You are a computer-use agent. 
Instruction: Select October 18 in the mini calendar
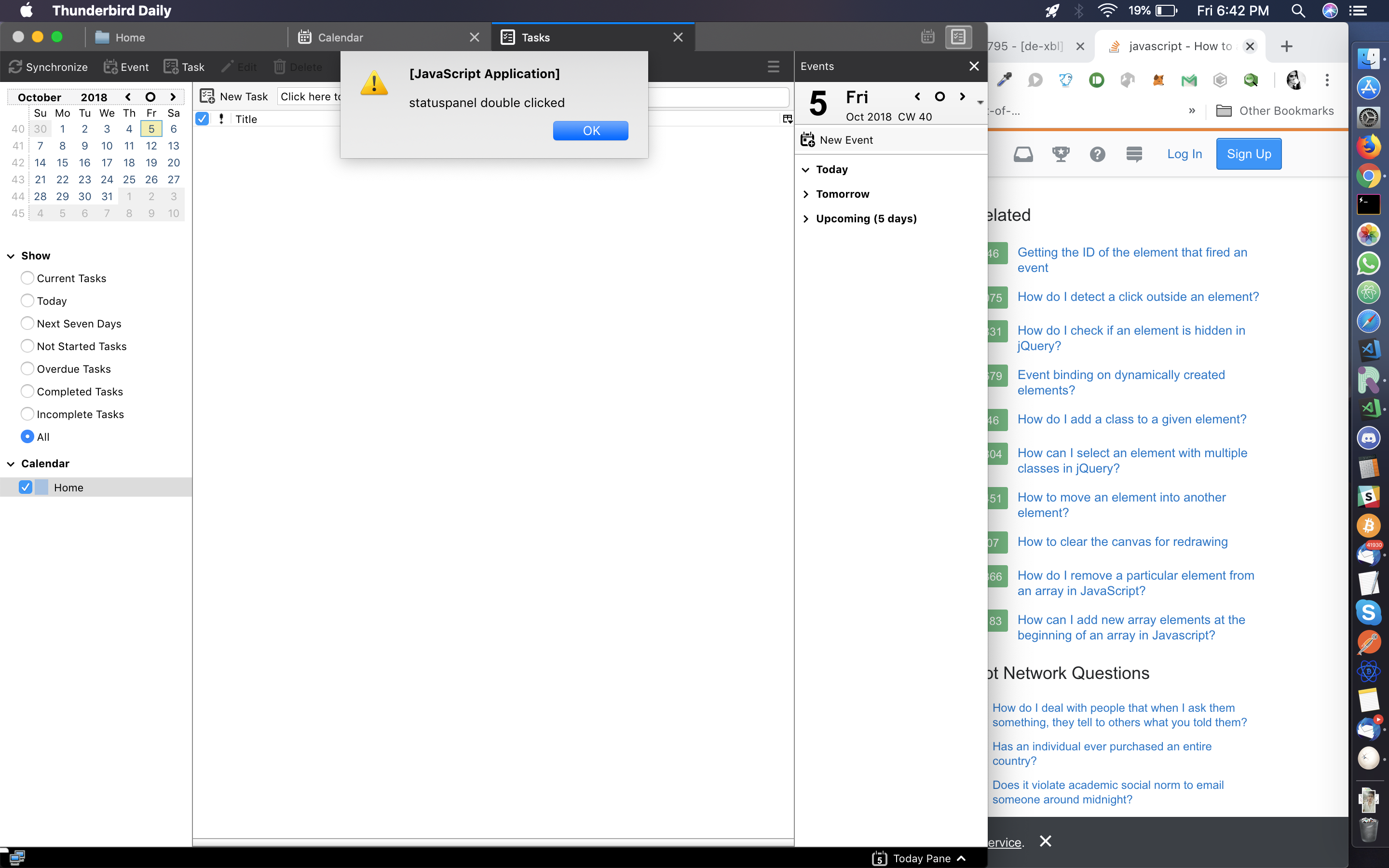point(129,163)
